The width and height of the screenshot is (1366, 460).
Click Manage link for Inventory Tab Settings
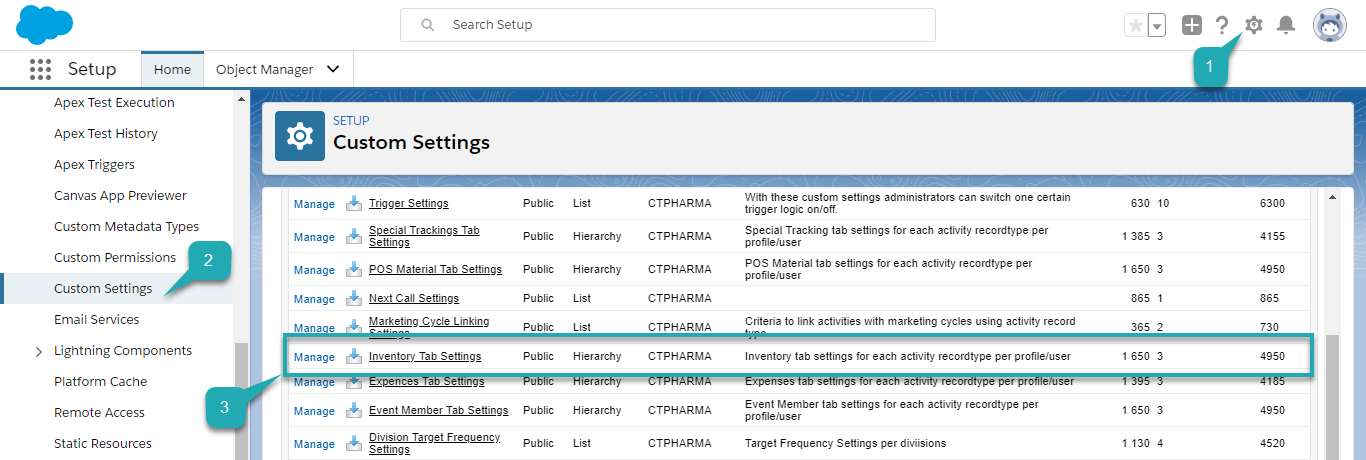coord(314,357)
